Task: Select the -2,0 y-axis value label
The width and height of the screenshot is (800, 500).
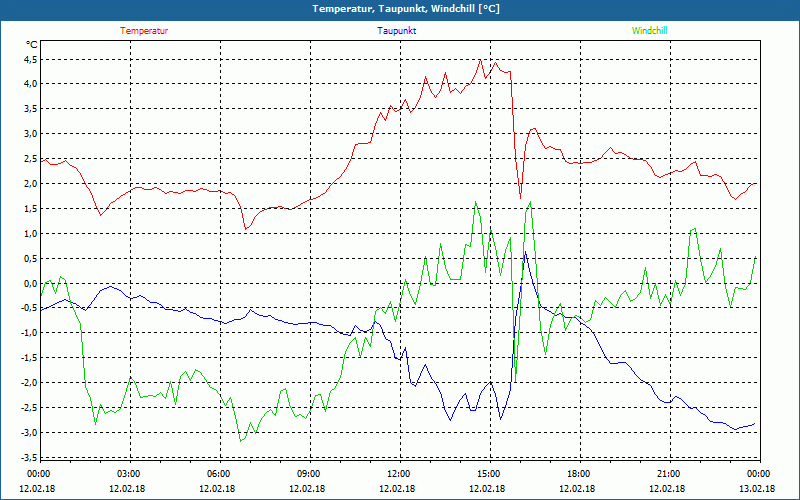Action: point(28,383)
